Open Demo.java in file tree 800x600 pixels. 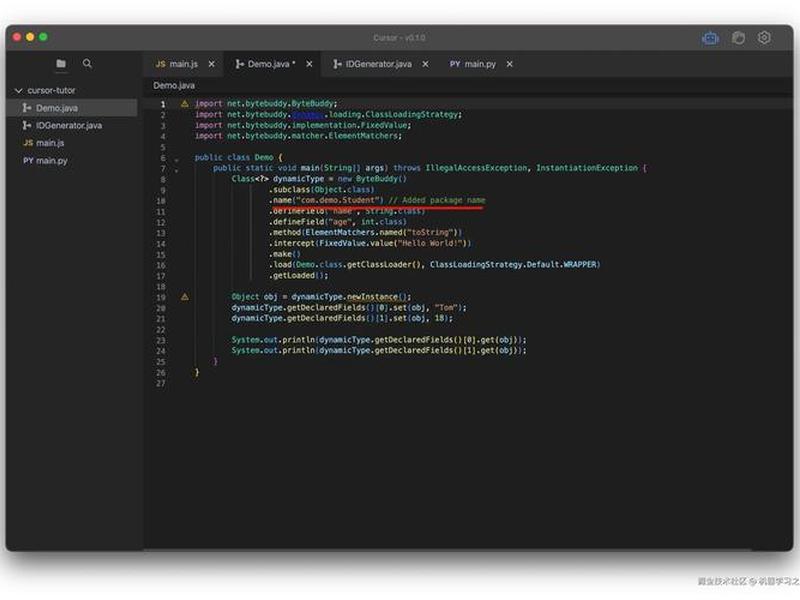[x=71, y=108]
